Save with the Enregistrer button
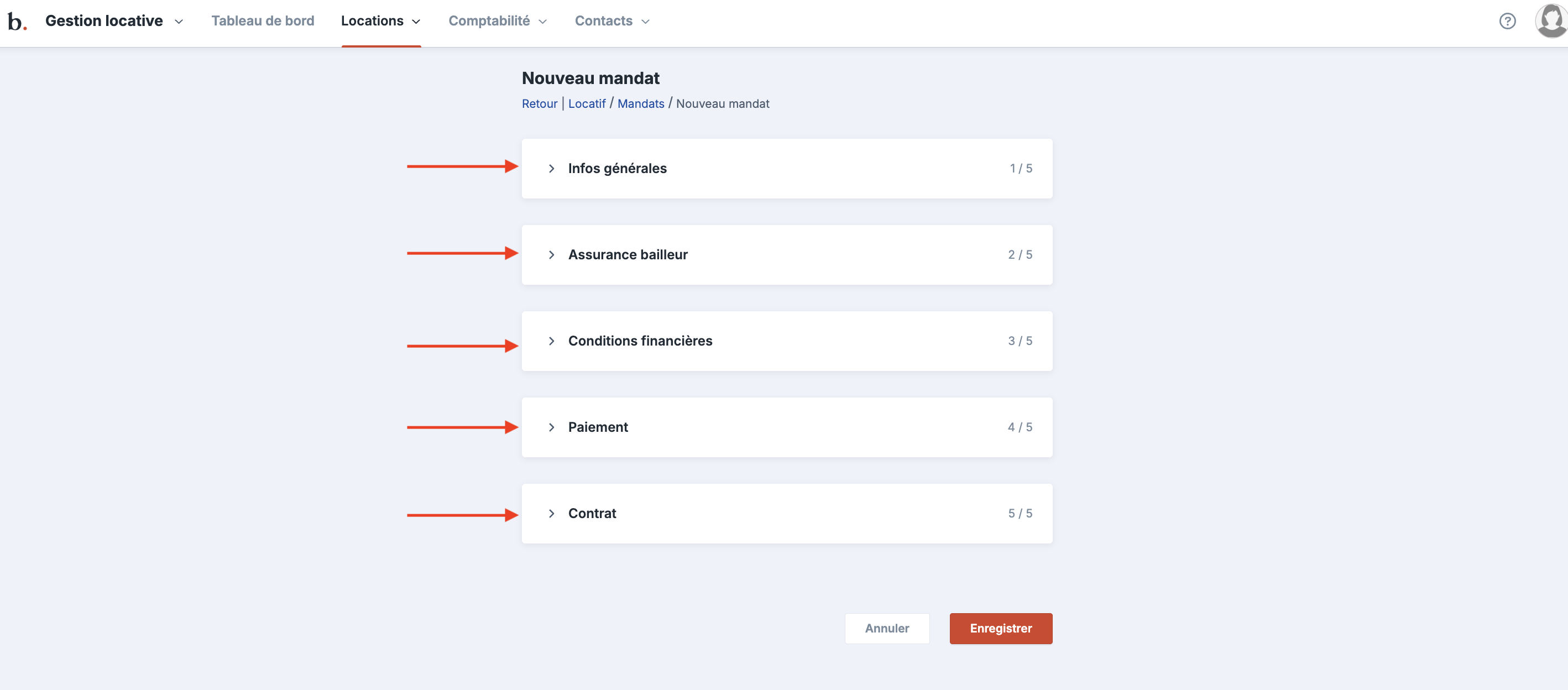1568x690 pixels. [x=1000, y=629]
